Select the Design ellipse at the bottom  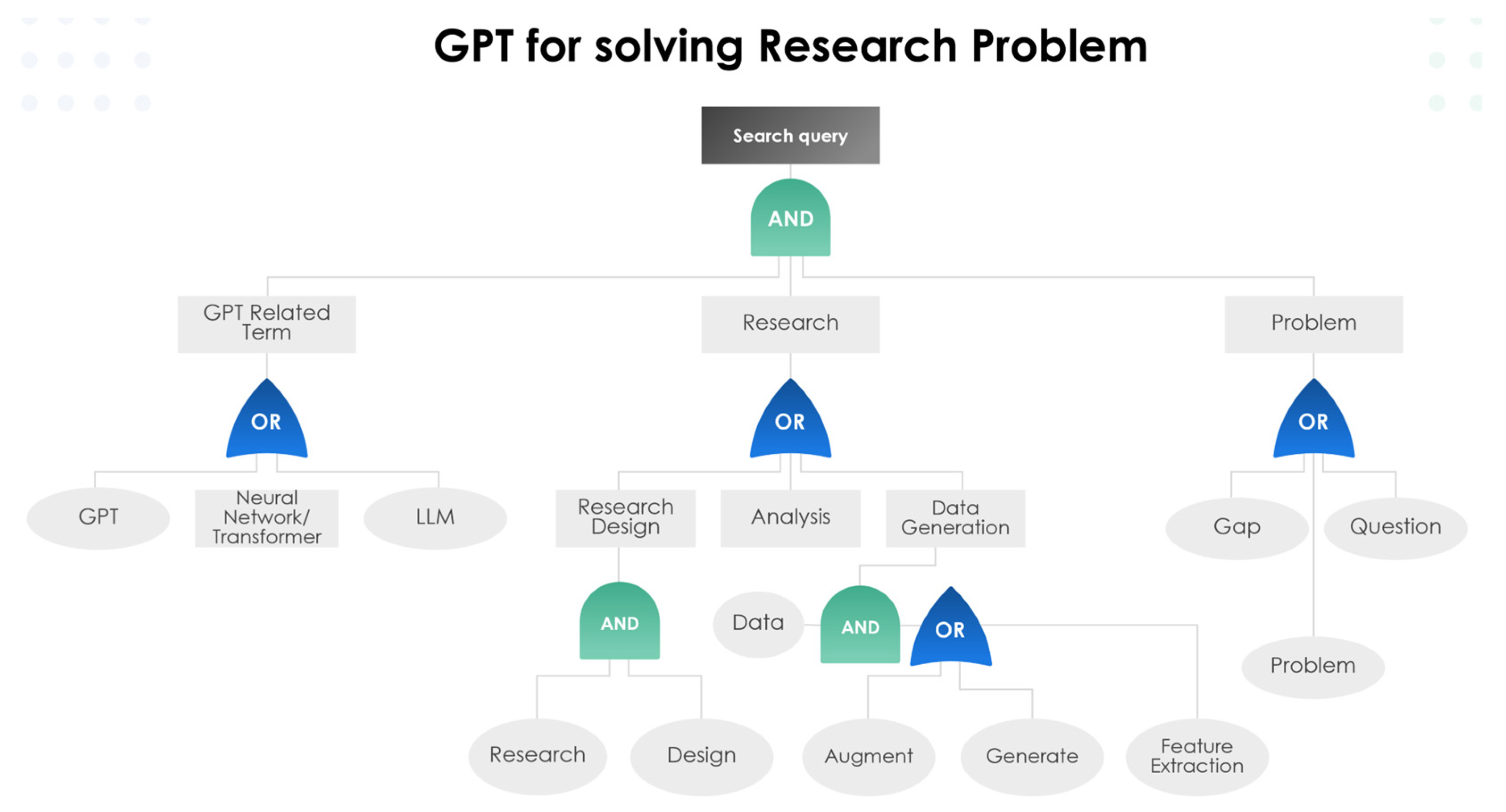pos(701,756)
